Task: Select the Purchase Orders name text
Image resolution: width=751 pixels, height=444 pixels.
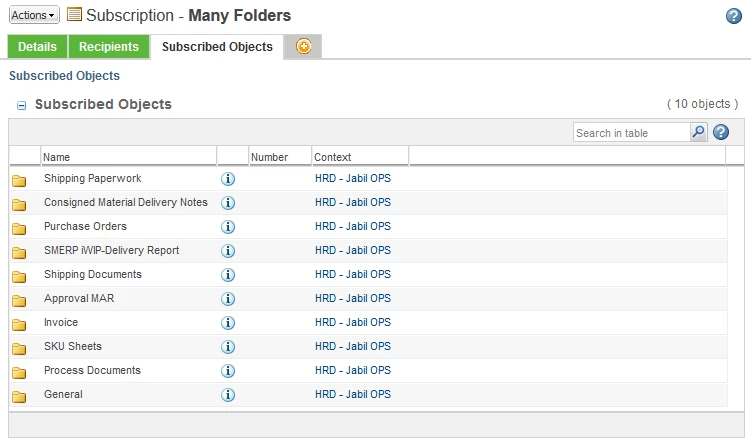Action: point(85,226)
